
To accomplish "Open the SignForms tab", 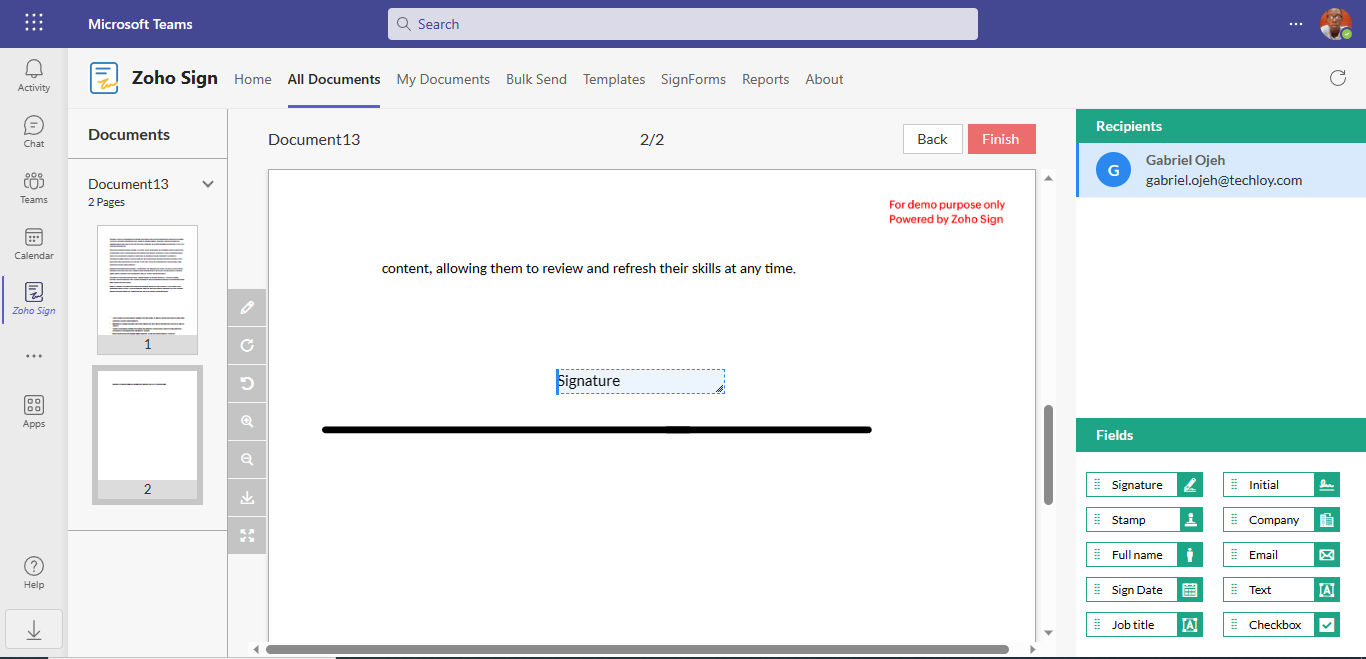I will pos(693,79).
